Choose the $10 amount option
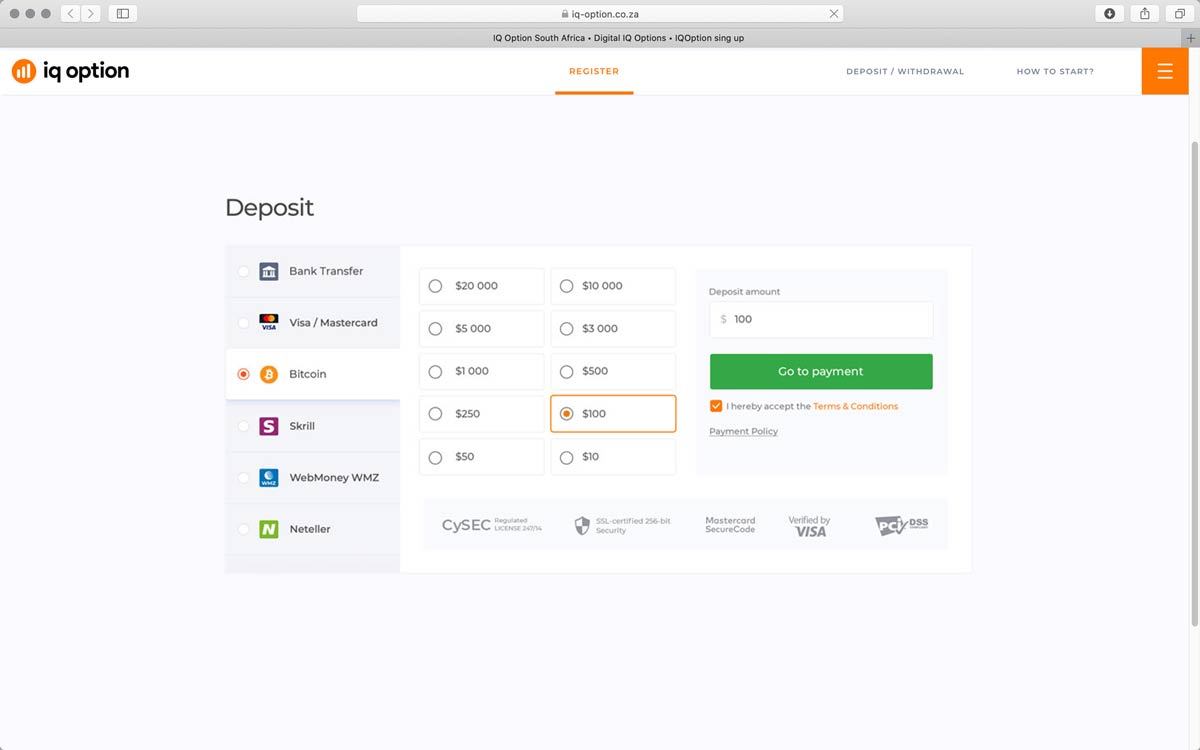 pos(613,457)
